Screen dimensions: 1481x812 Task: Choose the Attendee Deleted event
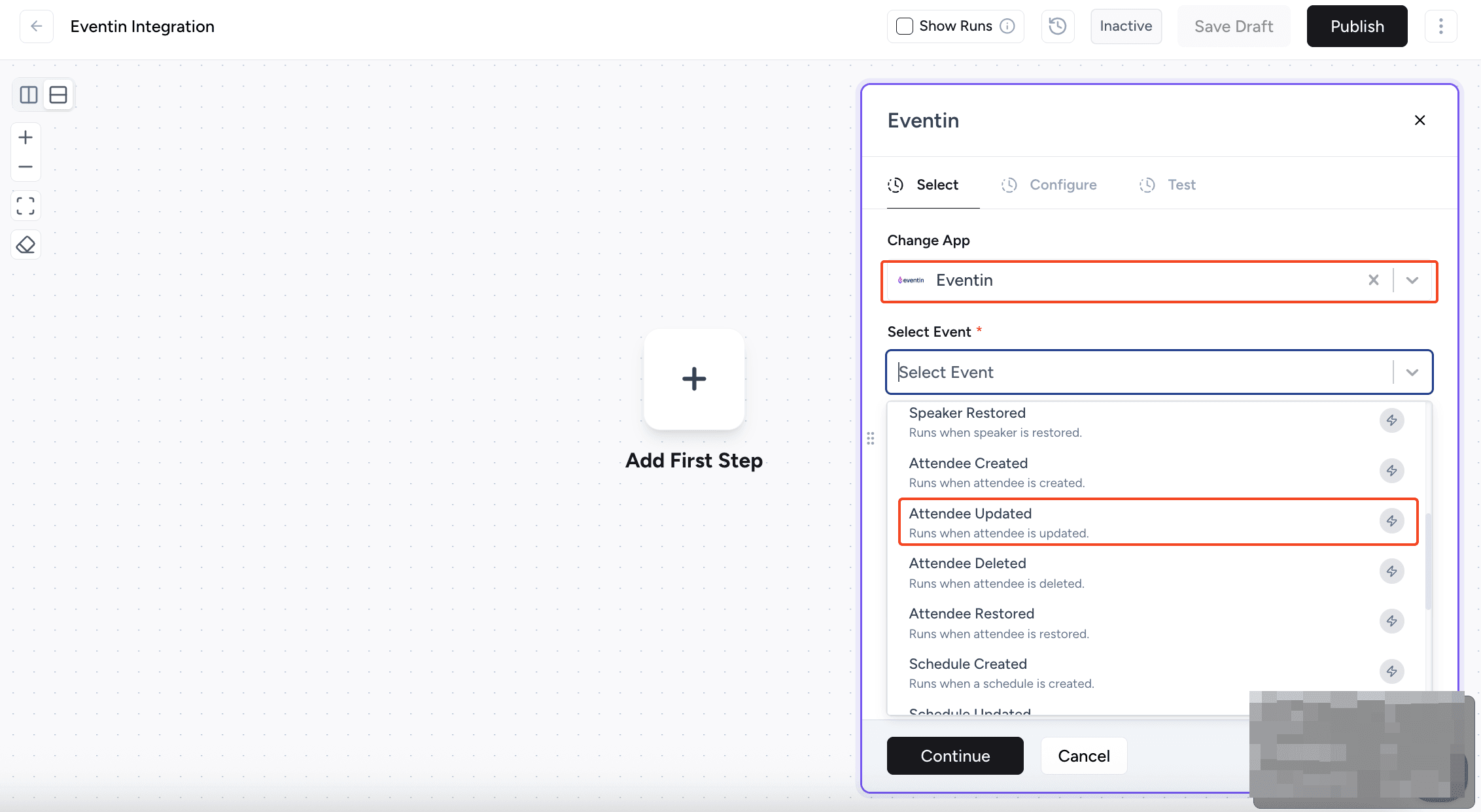(x=1159, y=573)
